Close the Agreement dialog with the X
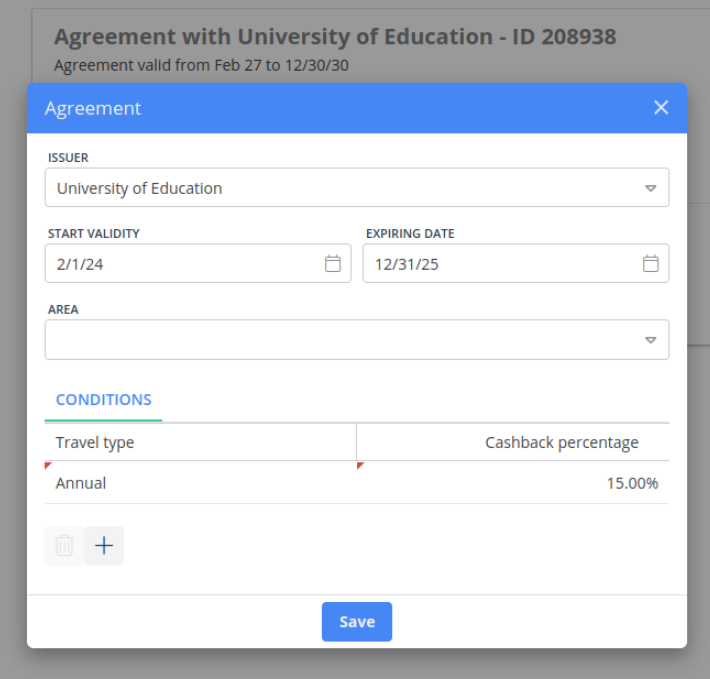The image size is (710, 679). click(x=661, y=108)
